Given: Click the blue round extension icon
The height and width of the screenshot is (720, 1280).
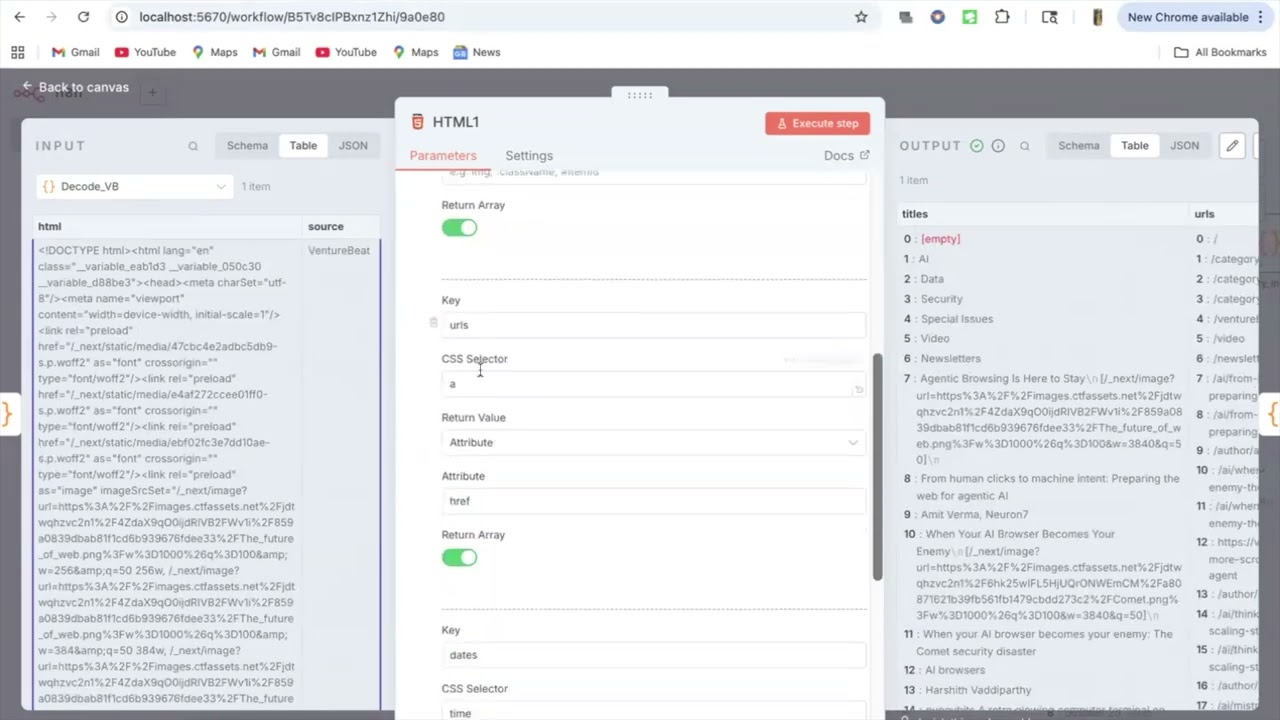Looking at the screenshot, I should tap(937, 17).
